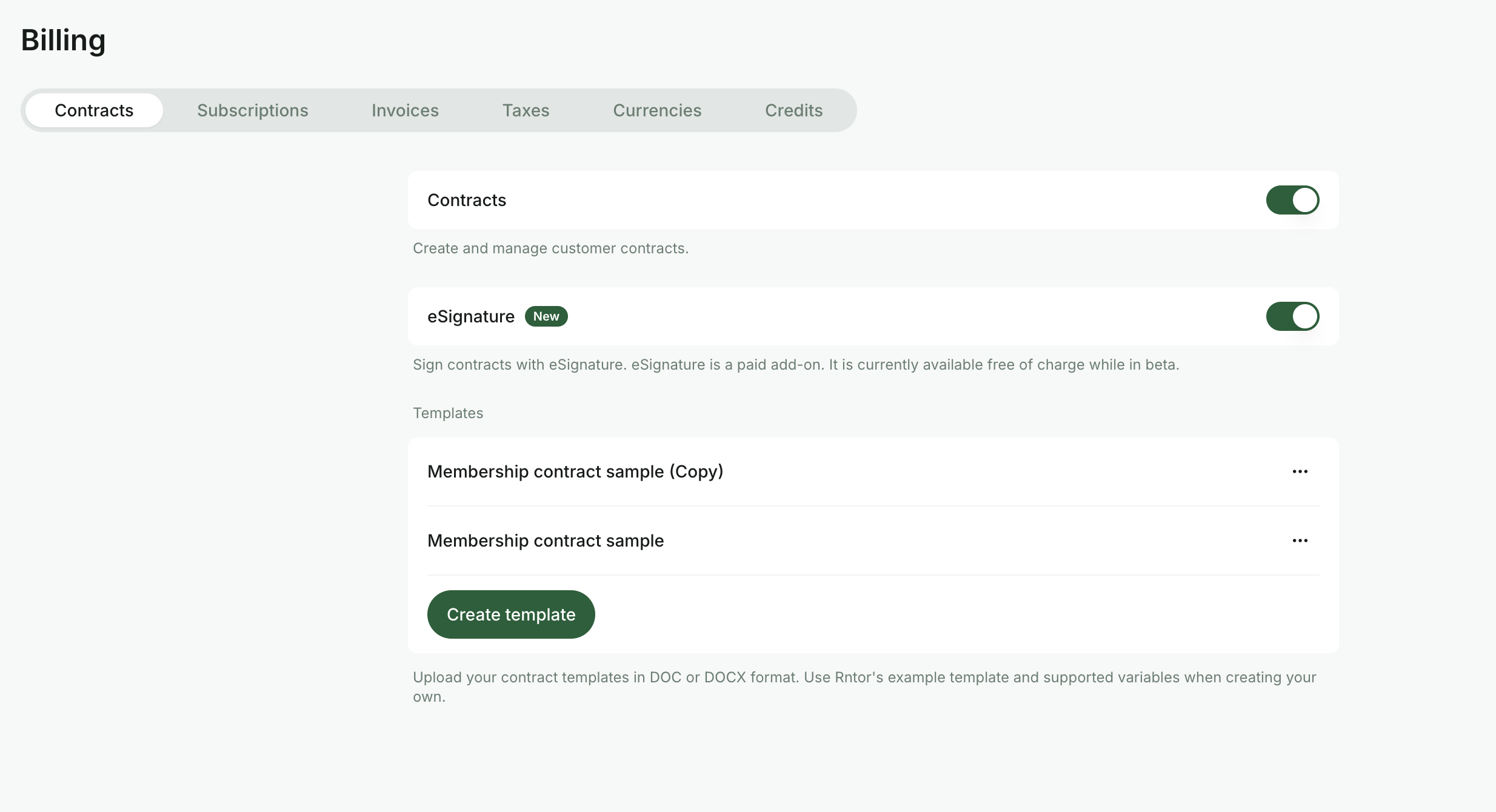Screen dimensions: 1496x812
Task: Open more options for Membership contract sample (Copy)
Action: click(1300, 471)
